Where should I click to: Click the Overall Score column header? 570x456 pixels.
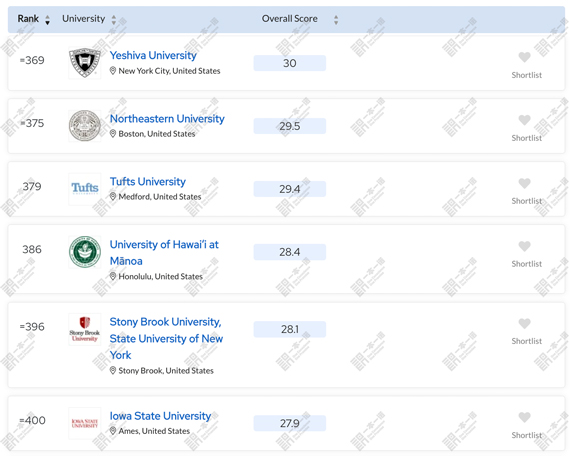[x=290, y=19]
